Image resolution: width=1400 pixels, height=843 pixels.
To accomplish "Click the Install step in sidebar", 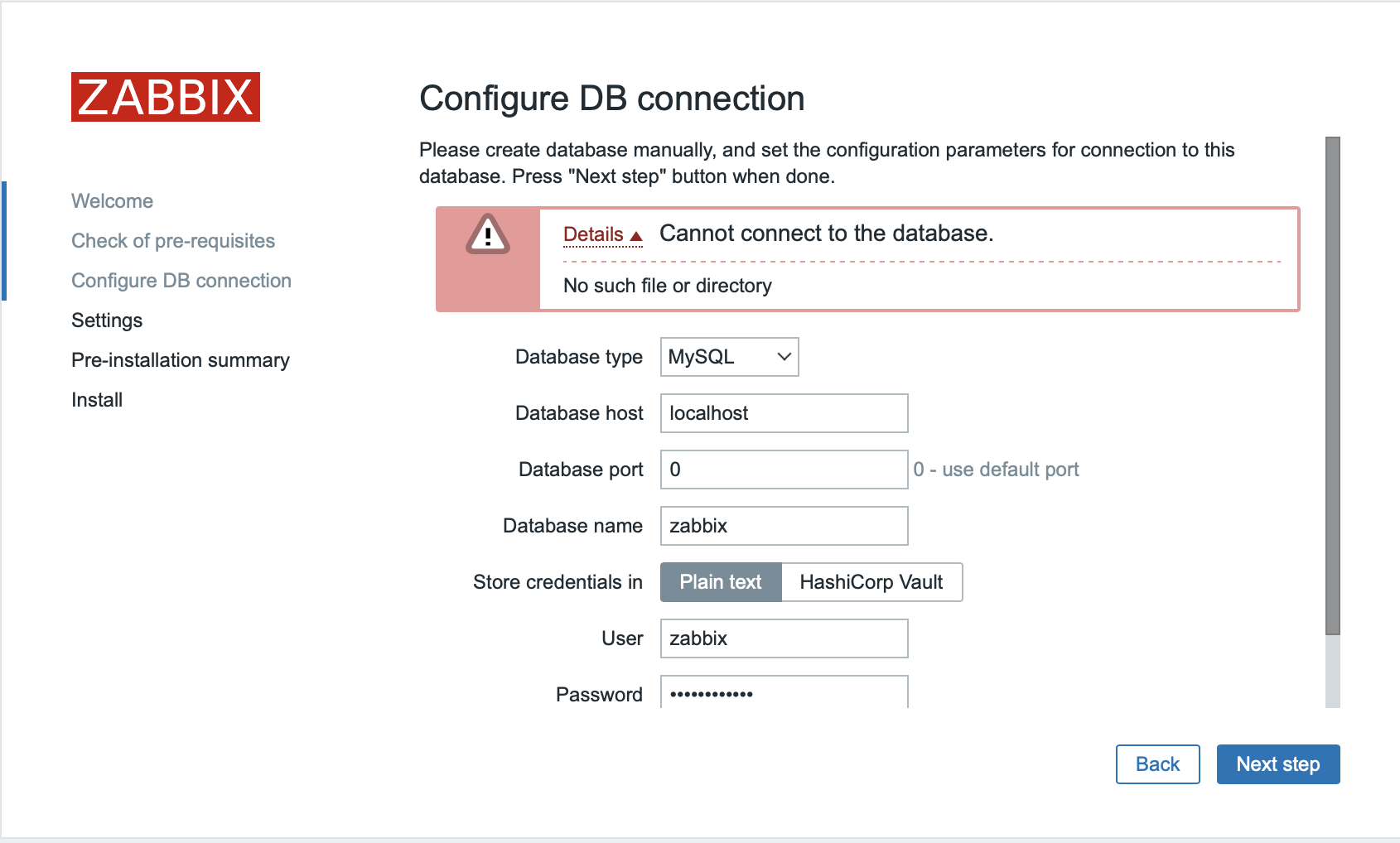I will pos(97,400).
